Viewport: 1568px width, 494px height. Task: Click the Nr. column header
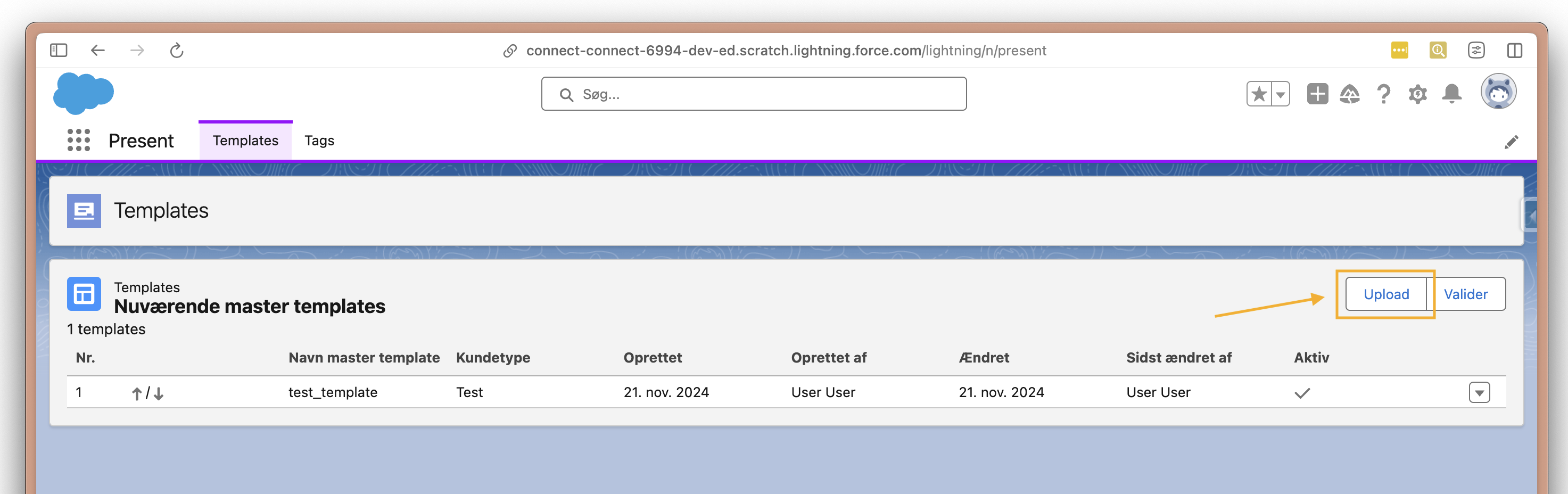click(85, 358)
